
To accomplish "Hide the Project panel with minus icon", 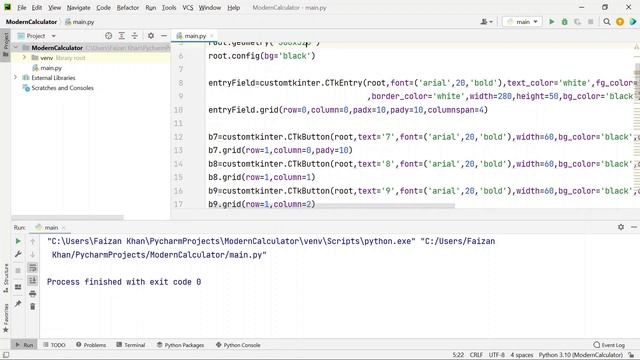I will tap(164, 36).
